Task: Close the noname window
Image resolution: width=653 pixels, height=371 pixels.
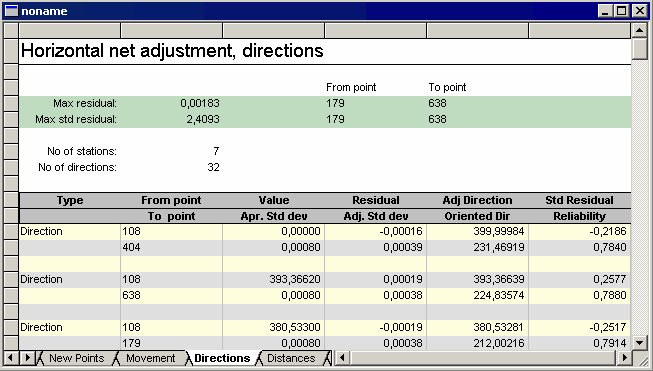Action: 639,11
